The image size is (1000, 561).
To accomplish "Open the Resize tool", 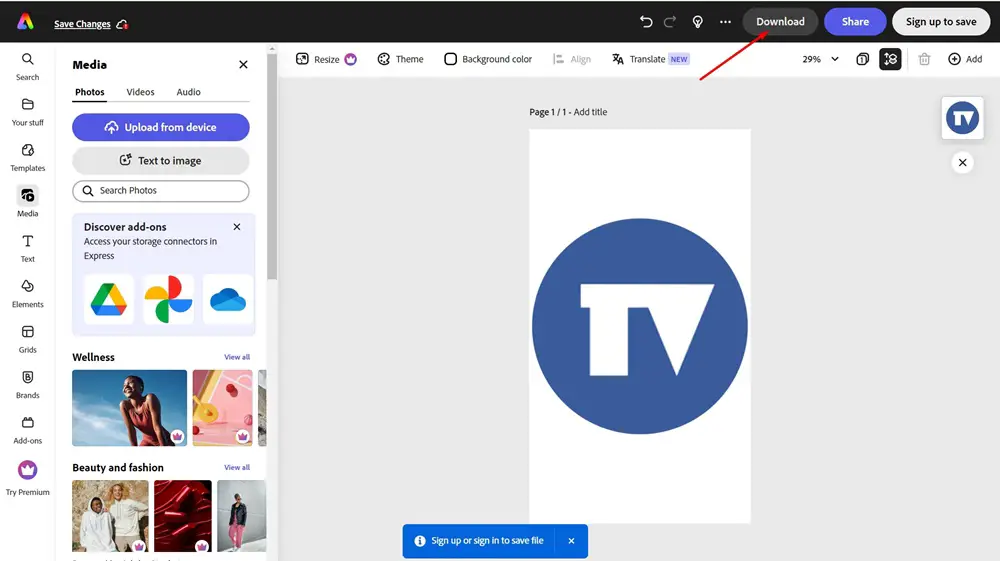I will (326, 59).
